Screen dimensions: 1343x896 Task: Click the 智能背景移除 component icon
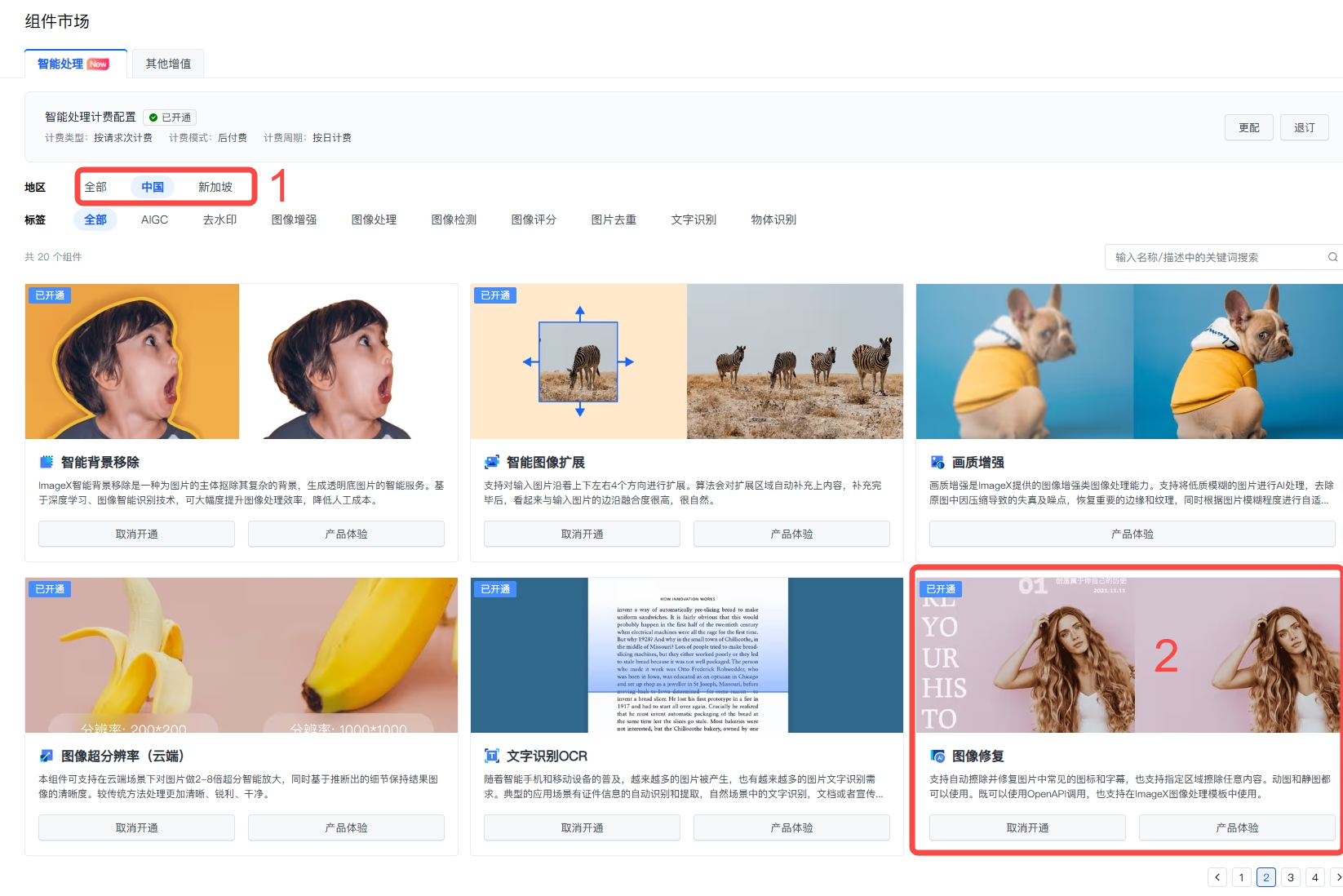pos(47,462)
